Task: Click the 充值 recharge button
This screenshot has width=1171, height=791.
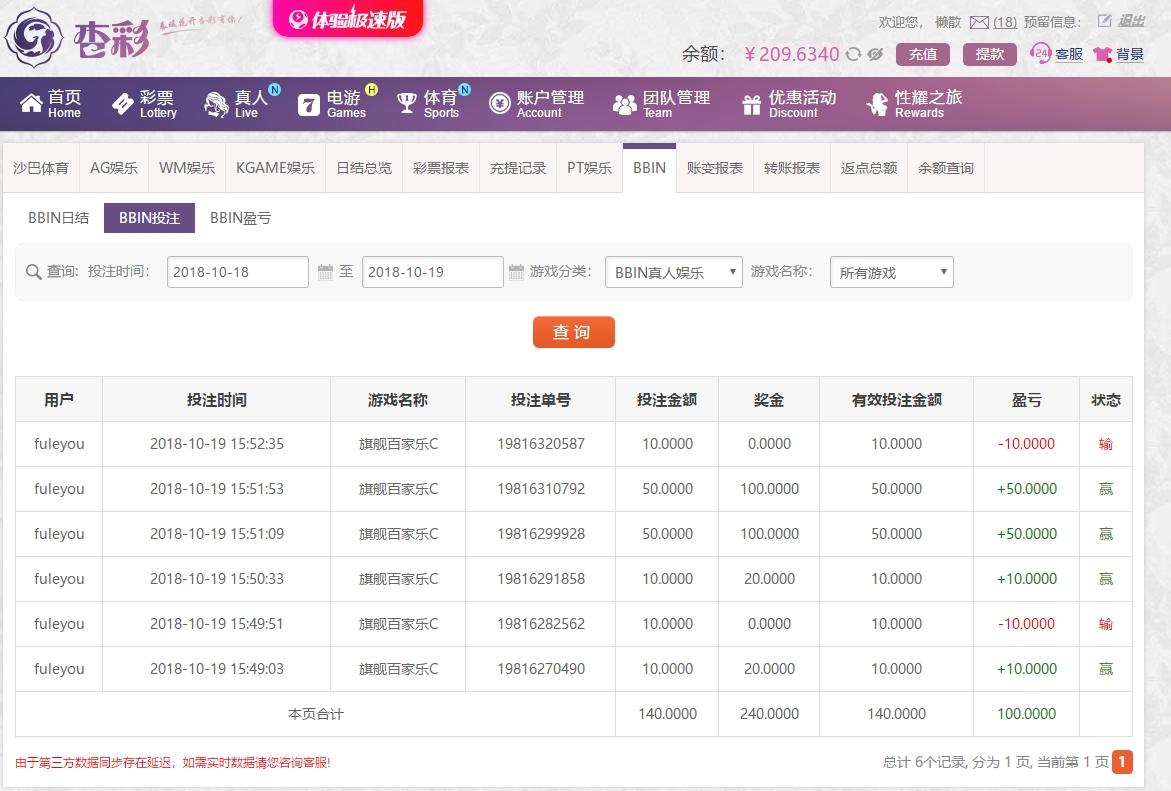Action: [x=922, y=54]
